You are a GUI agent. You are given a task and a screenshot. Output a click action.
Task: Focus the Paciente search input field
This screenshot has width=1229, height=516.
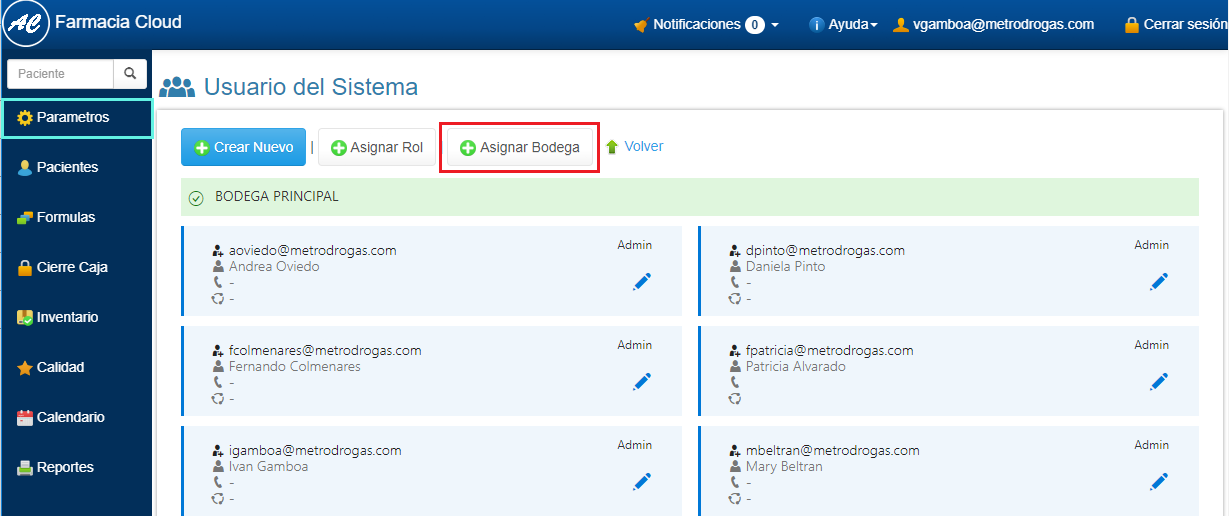coord(60,74)
